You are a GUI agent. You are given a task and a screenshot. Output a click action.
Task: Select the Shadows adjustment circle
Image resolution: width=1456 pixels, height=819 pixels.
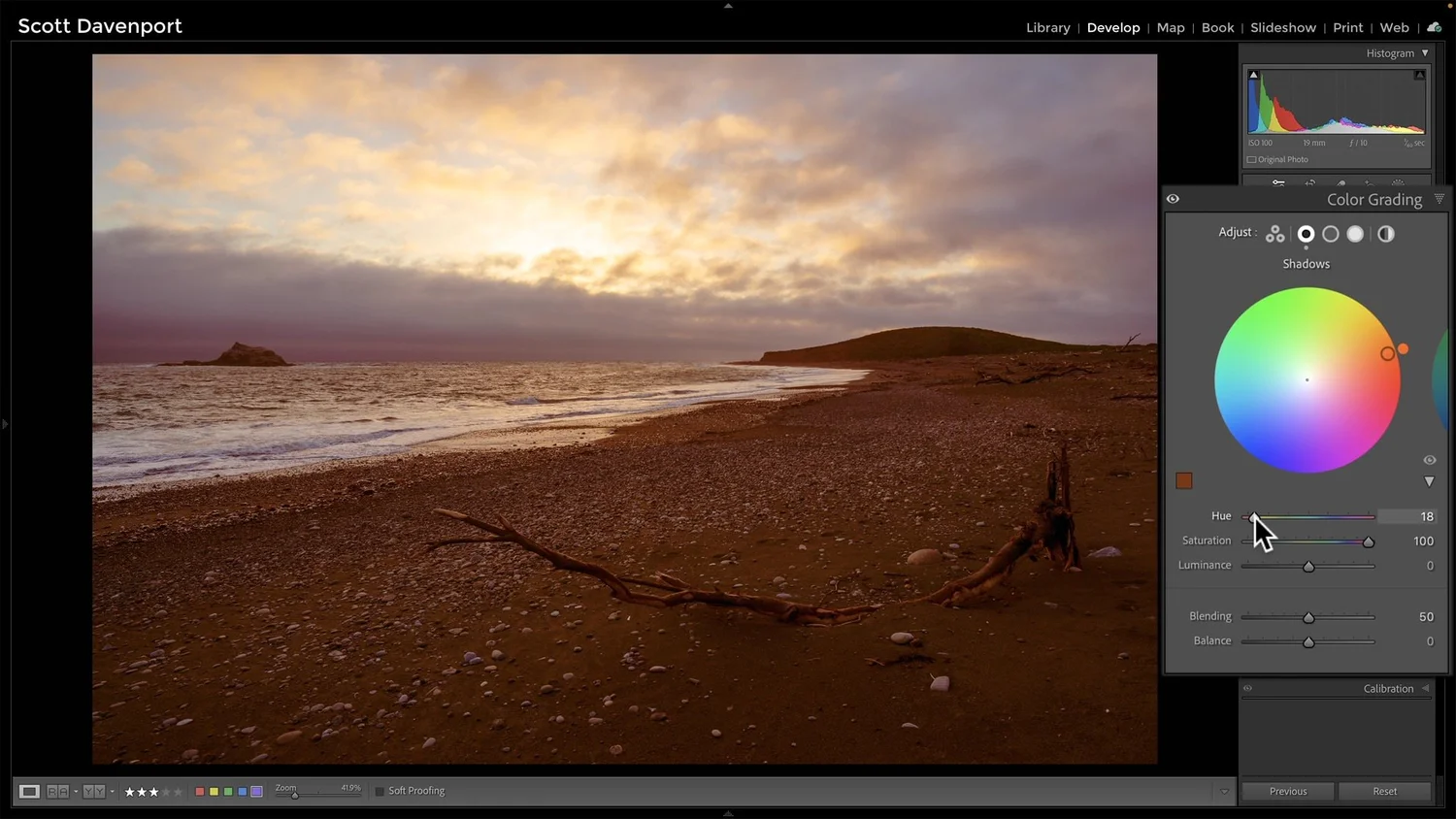[x=1306, y=233]
